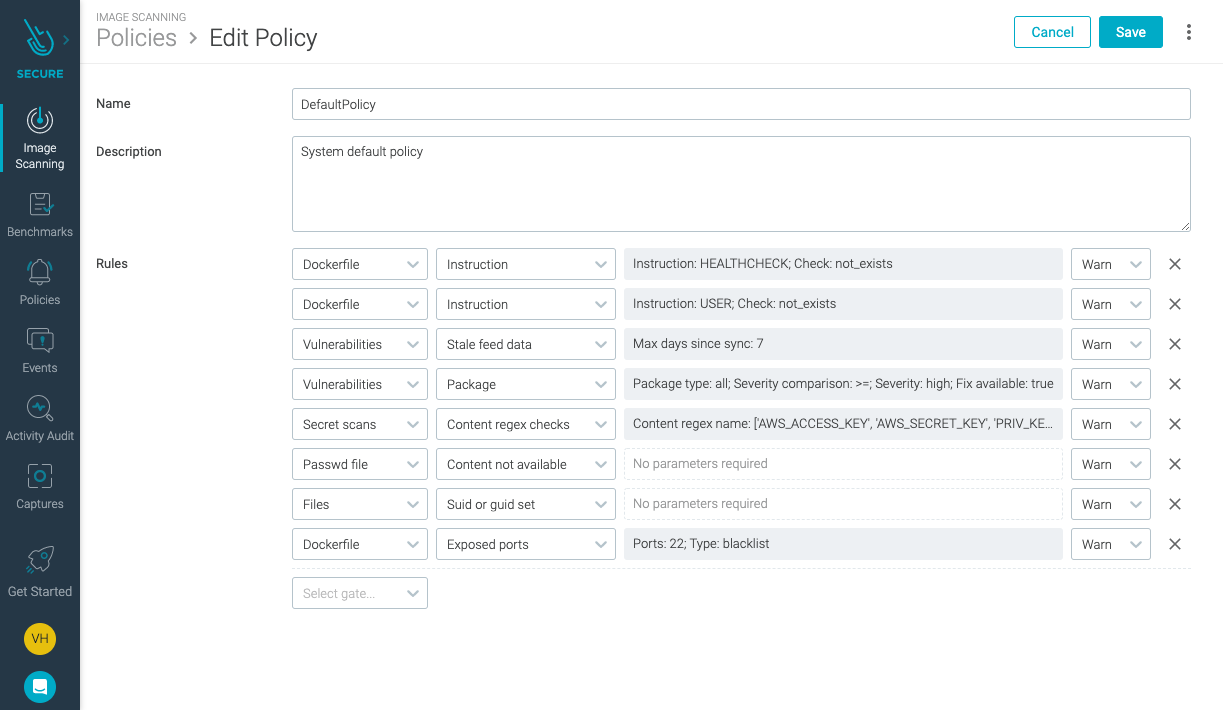
Task: Expand sidebar using chevron next to logo
Action: point(66,40)
